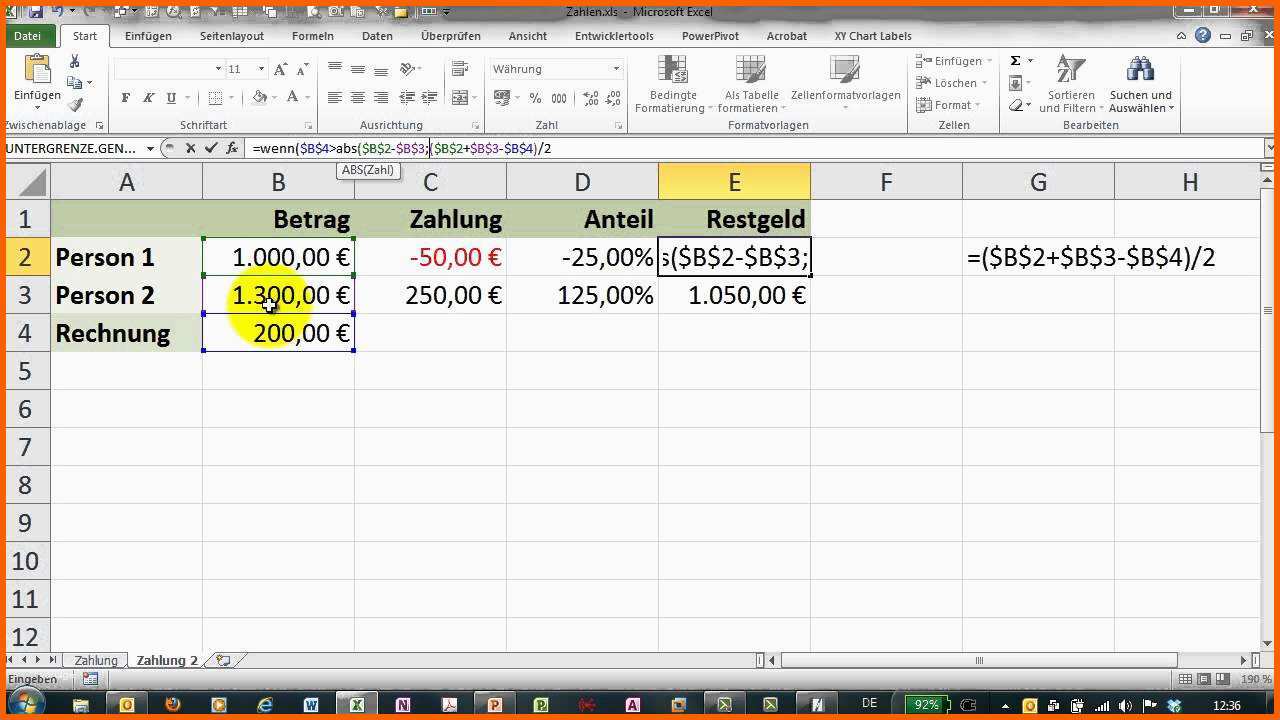Click the Increase Font Size icon
1280x720 pixels.
point(281,69)
